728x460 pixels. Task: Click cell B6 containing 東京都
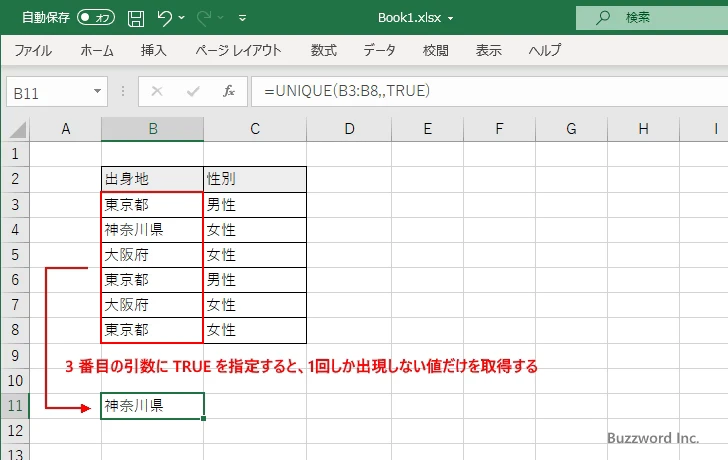152,280
